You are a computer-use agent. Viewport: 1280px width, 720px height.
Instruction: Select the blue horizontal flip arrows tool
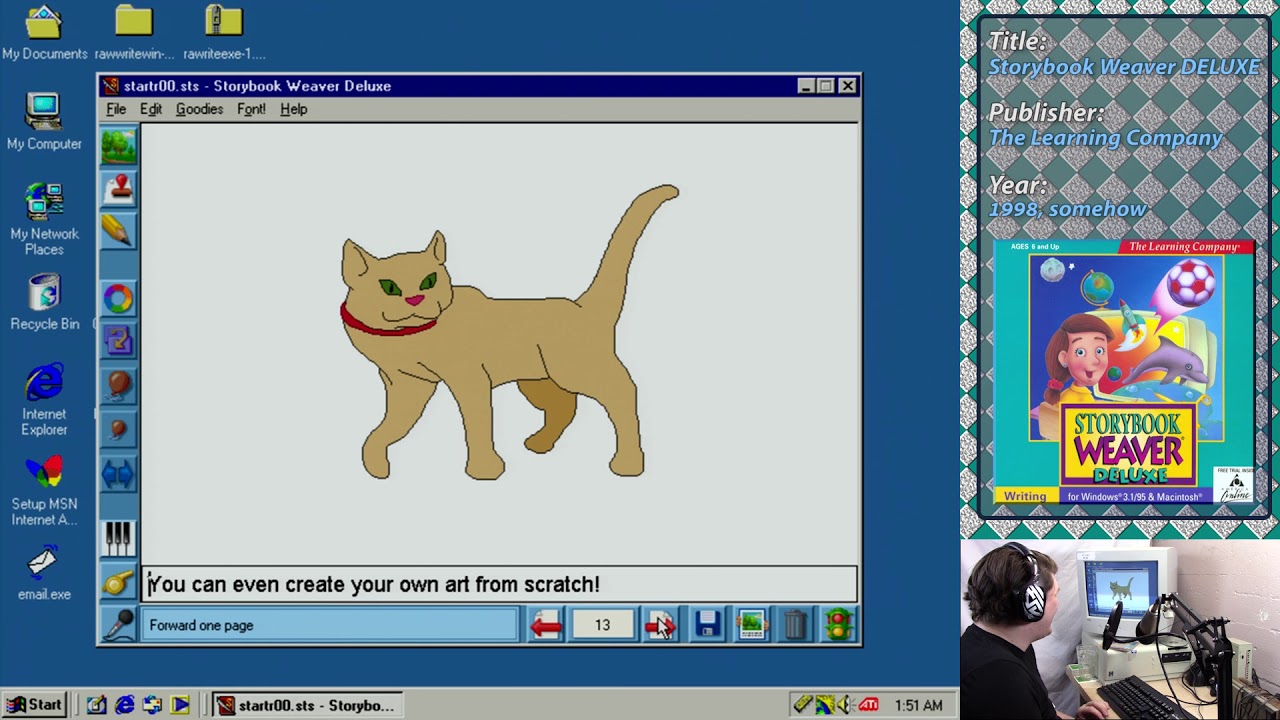[x=118, y=473]
